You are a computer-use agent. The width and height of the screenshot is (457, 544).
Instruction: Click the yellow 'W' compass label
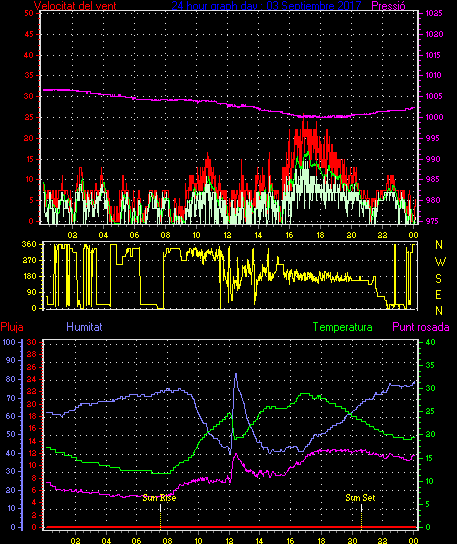click(440, 262)
